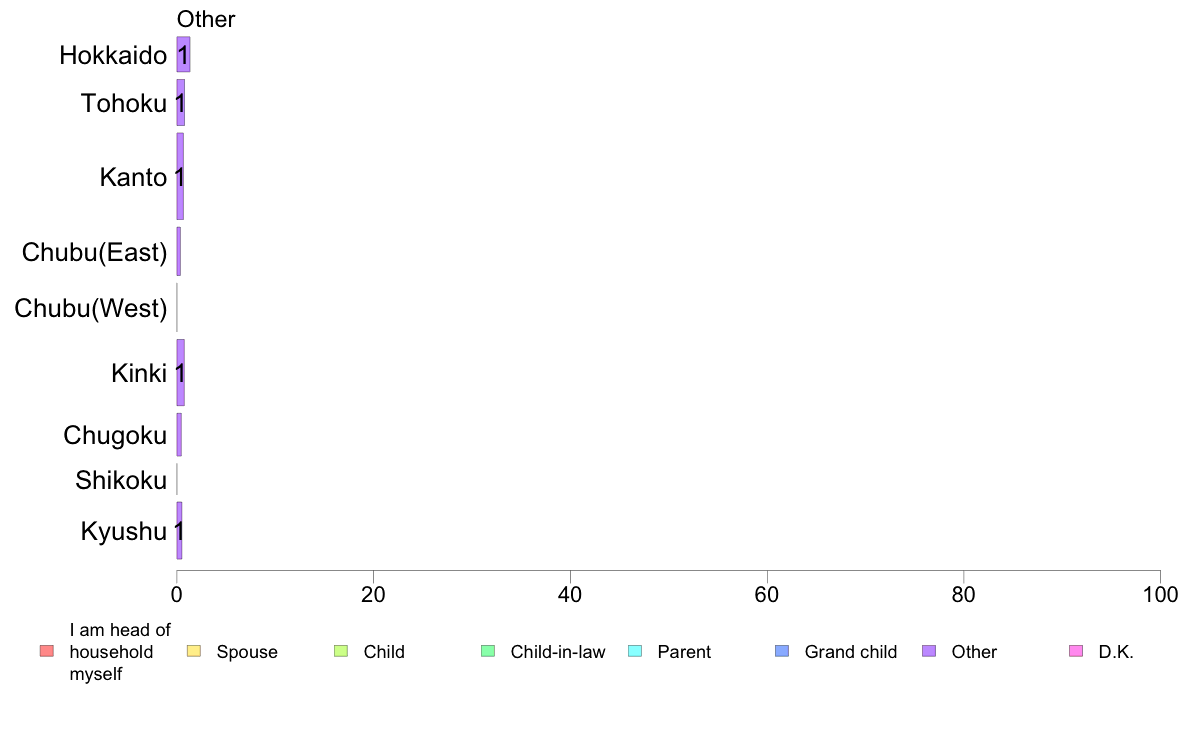Image resolution: width=1188 pixels, height=736 pixels.
Task: Click the Kyushu bar
Action: 179,531
